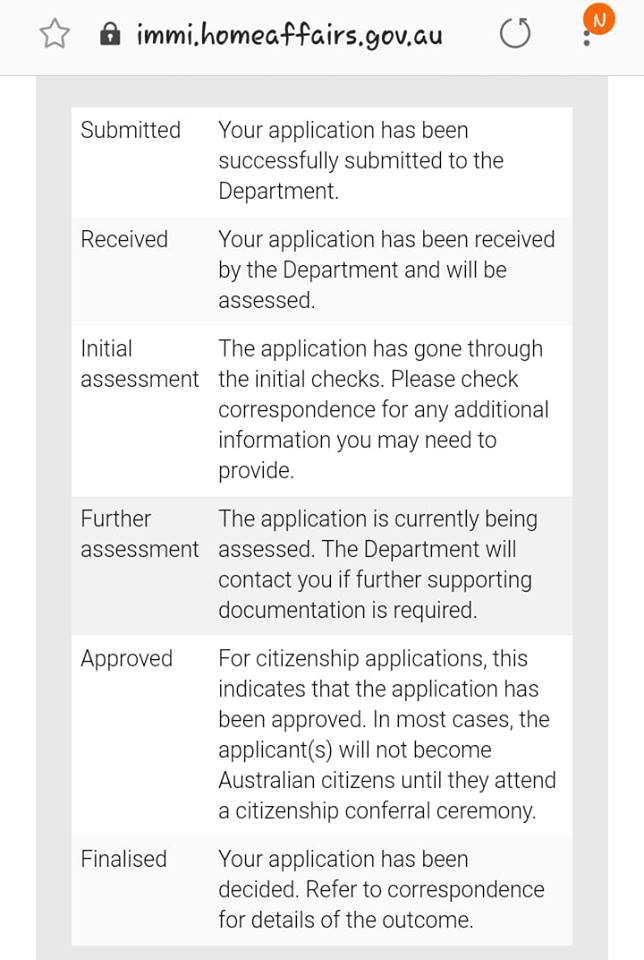644x960 pixels.
Task: Tap text about further supporting documentation
Action: pyautogui.click(x=378, y=564)
